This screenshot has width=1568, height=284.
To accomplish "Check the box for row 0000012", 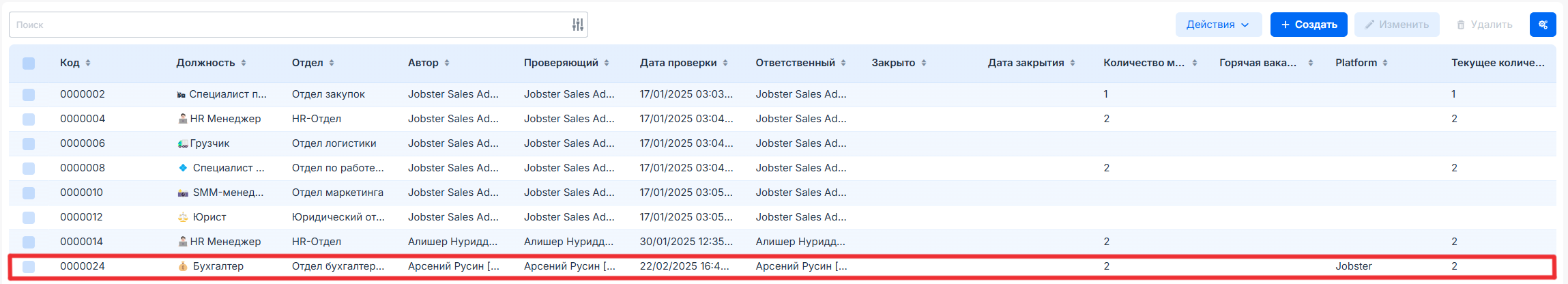I will tap(29, 218).
